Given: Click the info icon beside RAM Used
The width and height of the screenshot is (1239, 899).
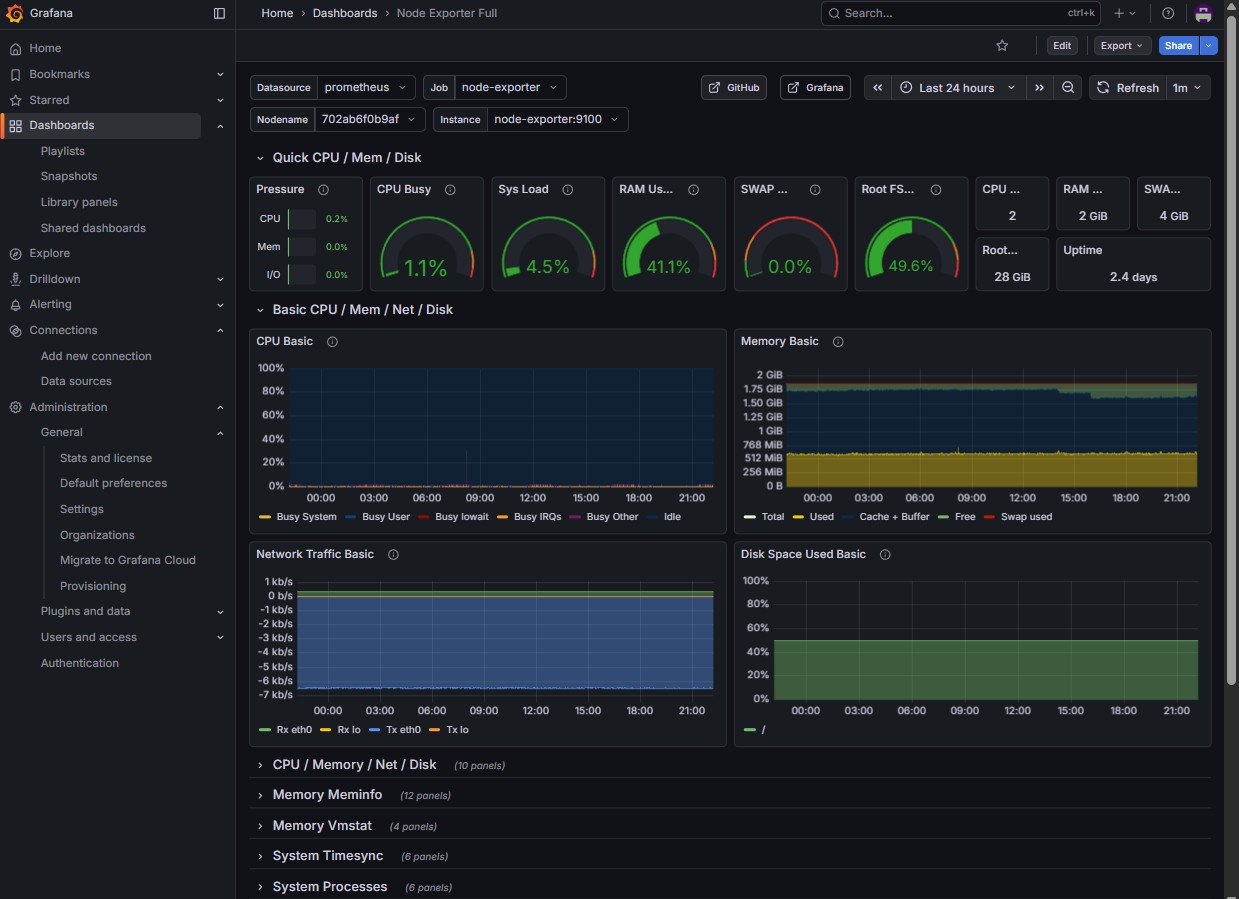Looking at the screenshot, I should (693, 189).
